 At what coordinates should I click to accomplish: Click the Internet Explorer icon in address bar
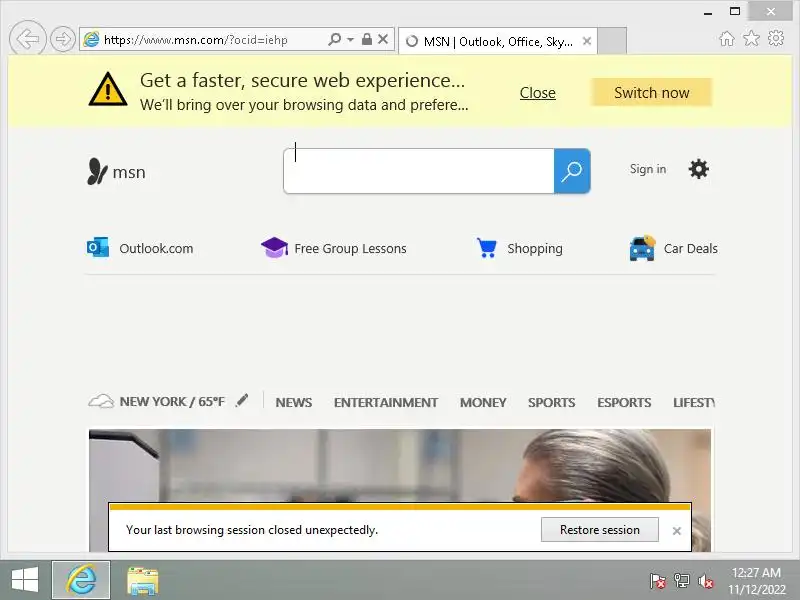coord(91,39)
